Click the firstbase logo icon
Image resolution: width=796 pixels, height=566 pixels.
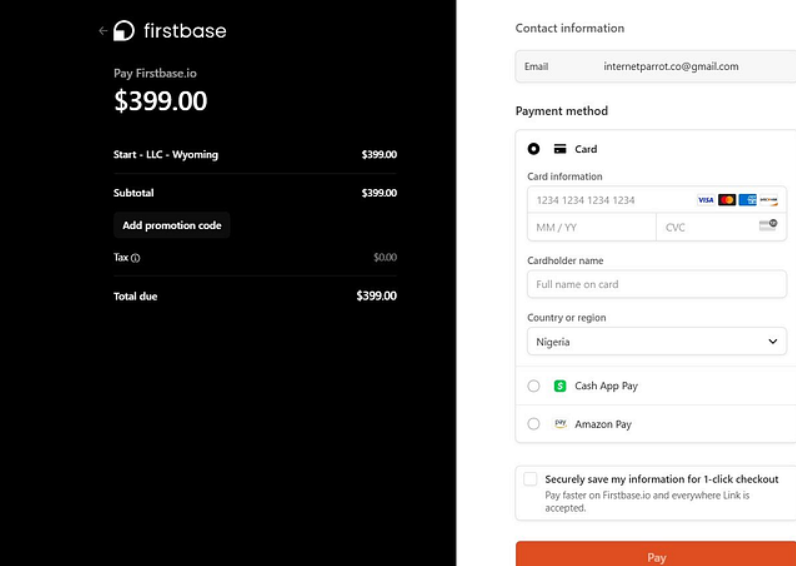pos(124,30)
